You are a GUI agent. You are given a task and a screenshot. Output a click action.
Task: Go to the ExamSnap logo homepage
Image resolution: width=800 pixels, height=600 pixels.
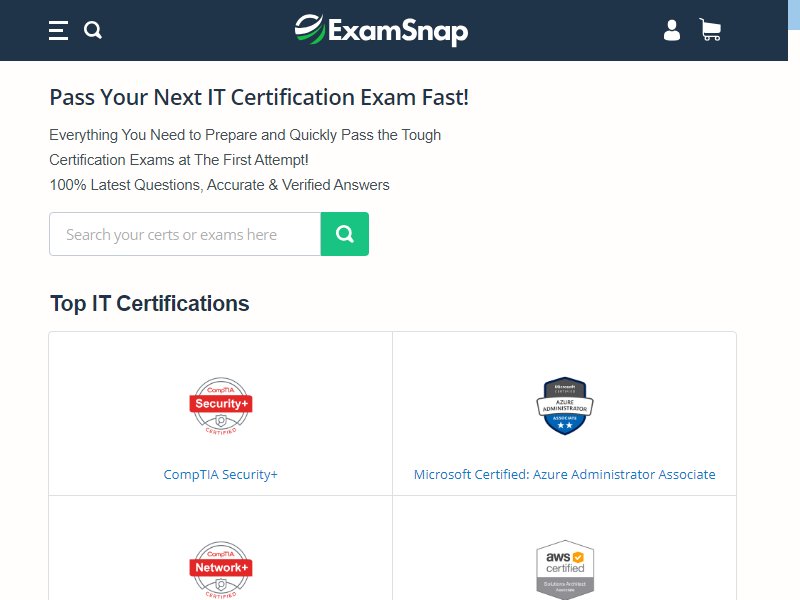381,30
